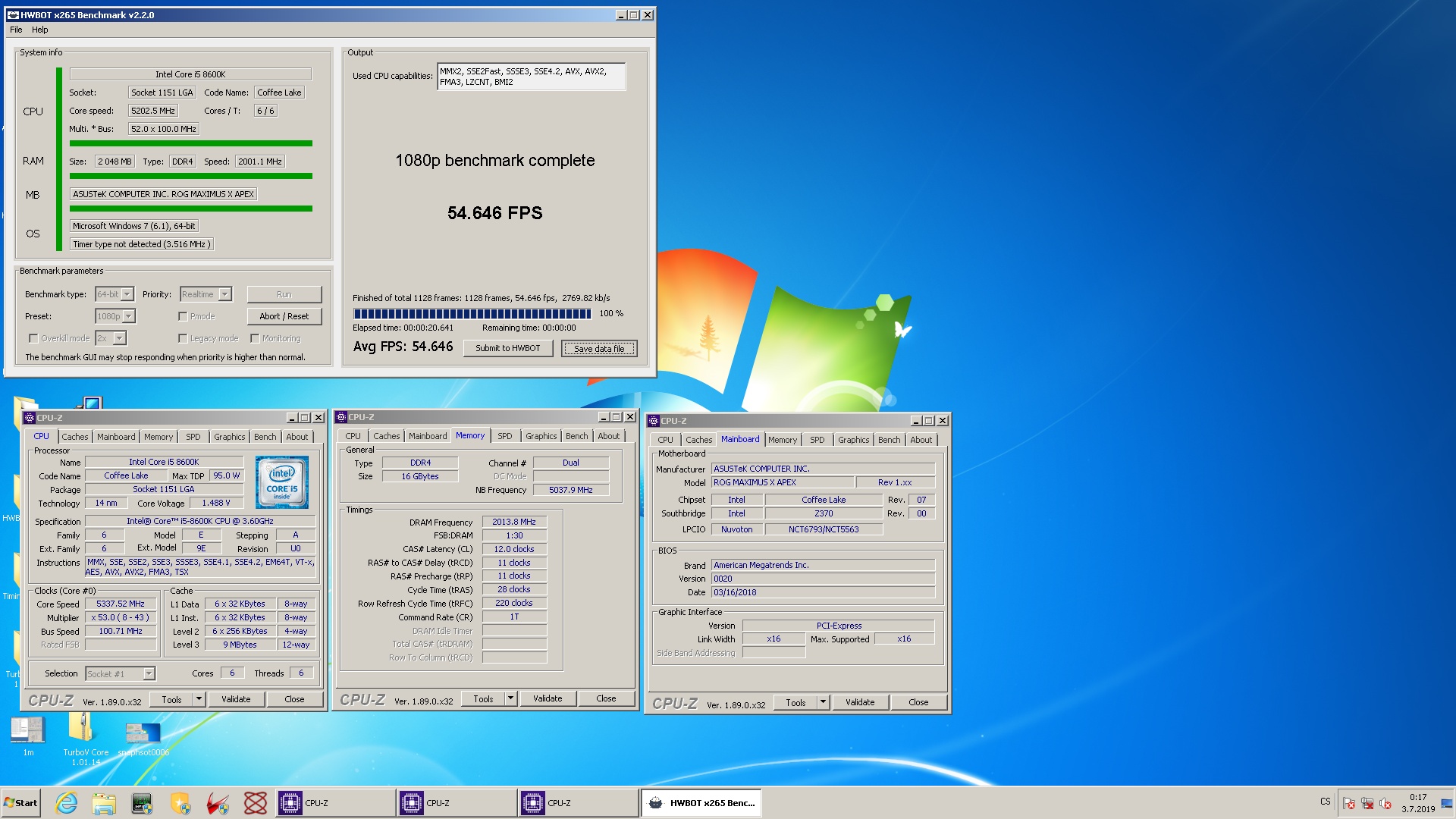Click the CS language indicator
The height and width of the screenshot is (819, 1456).
click(x=1326, y=802)
